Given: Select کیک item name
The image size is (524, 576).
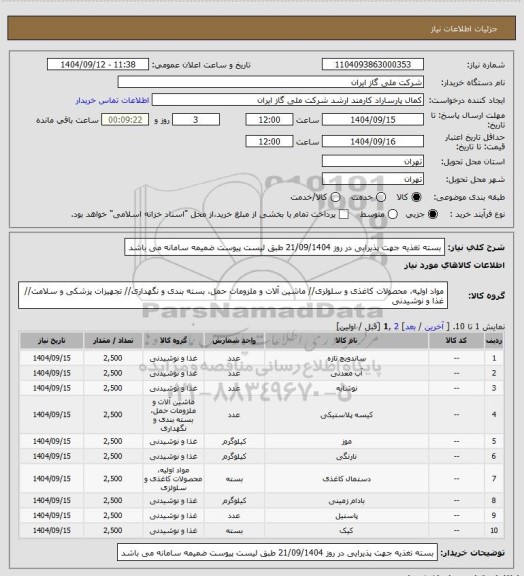Looking at the screenshot, I should click(x=346, y=531).
